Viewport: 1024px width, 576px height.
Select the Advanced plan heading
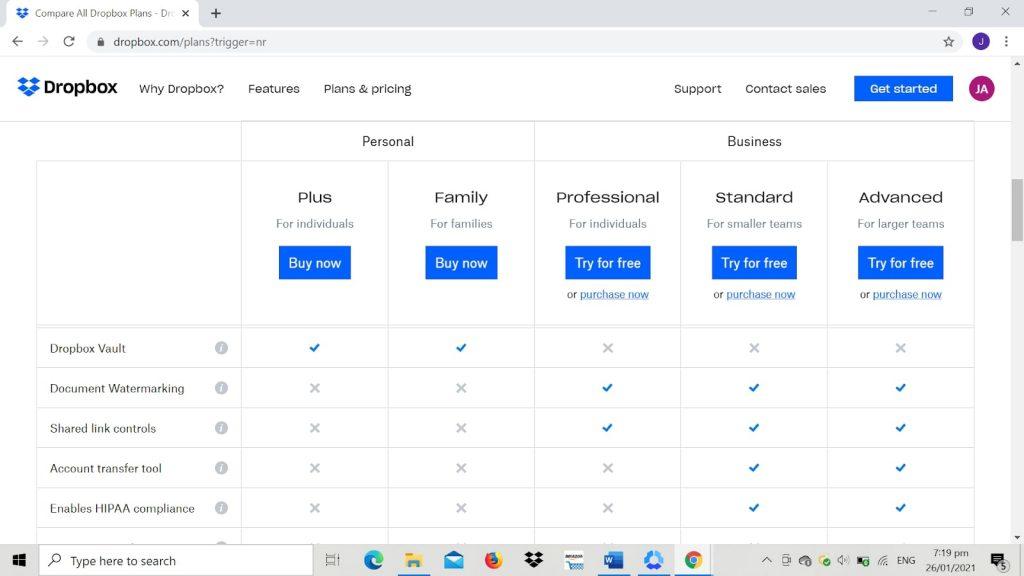click(x=901, y=197)
